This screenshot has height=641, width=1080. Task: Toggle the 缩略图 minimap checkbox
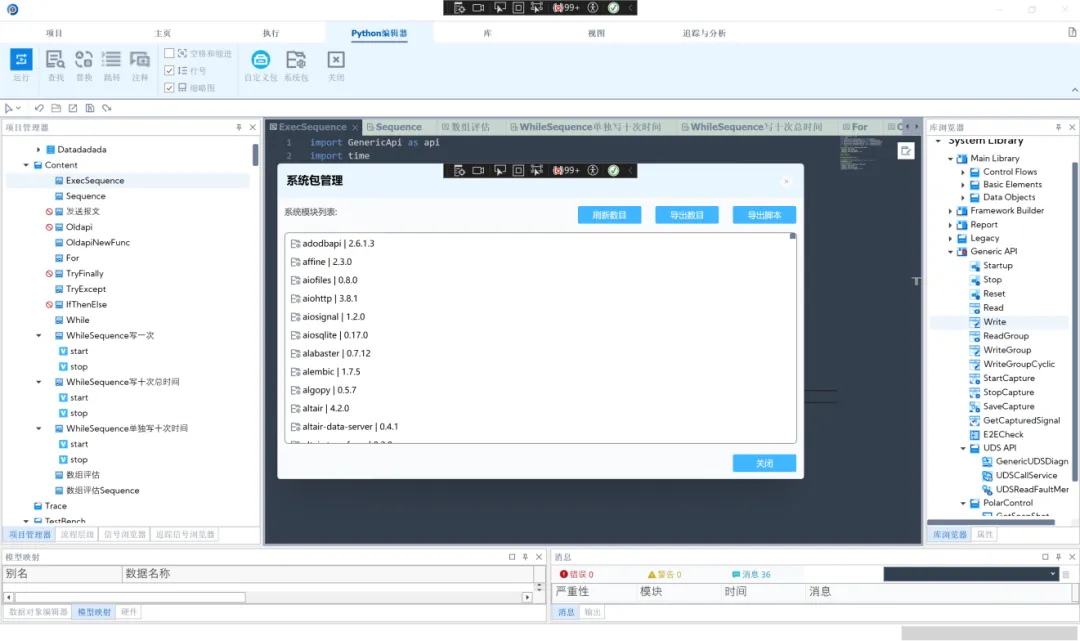pyautogui.click(x=169, y=87)
